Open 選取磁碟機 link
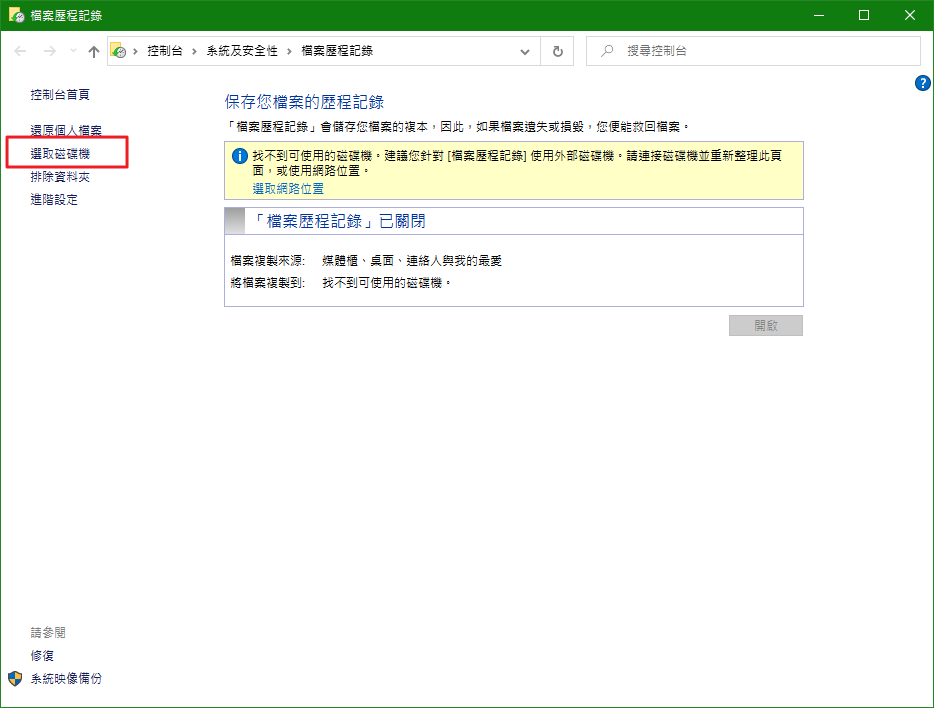Image resolution: width=934 pixels, height=708 pixels. click(60, 154)
